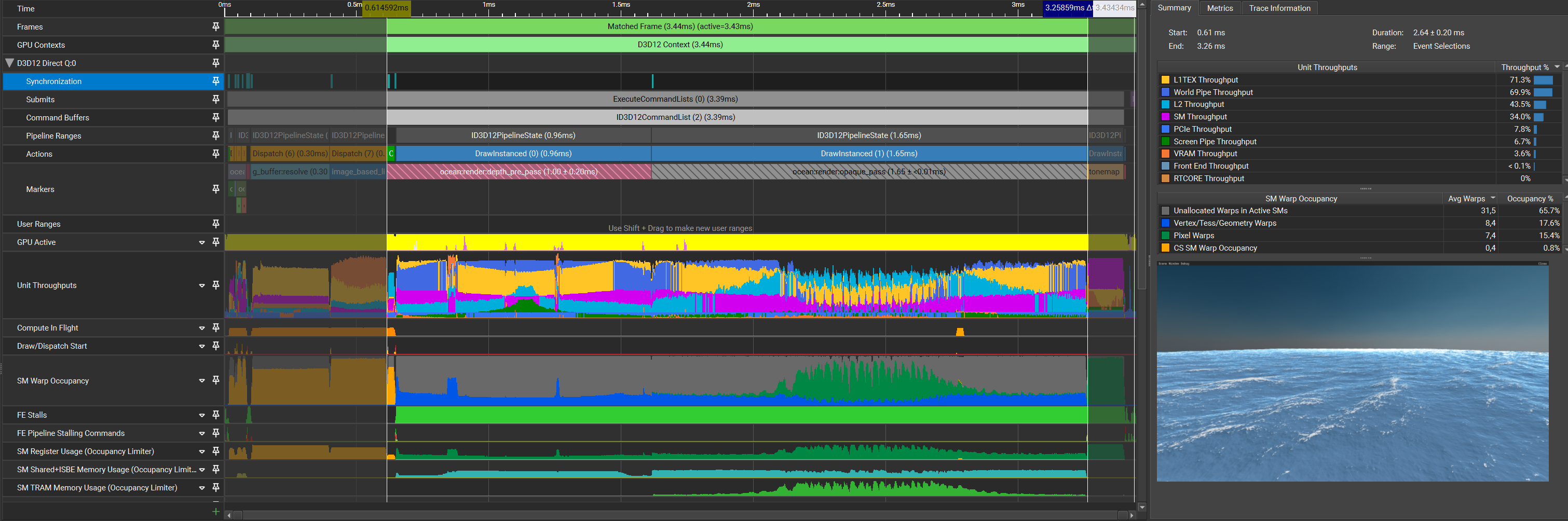This screenshot has height=521, width=1568.
Task: Open FE Stalls row dropdown
Action: [202, 416]
